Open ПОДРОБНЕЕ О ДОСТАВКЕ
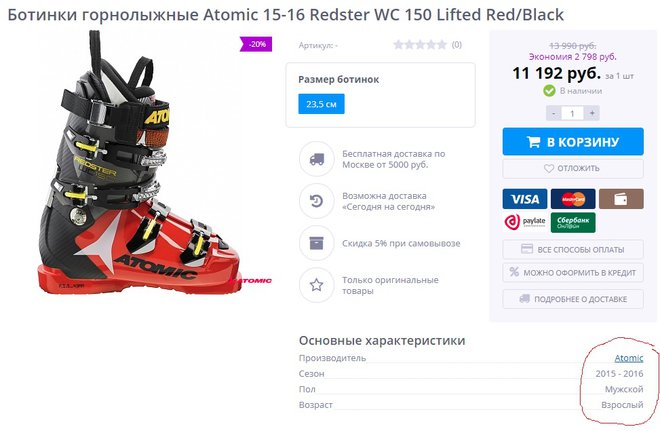Image resolution: width=660 pixels, height=431 pixels. tap(573, 299)
